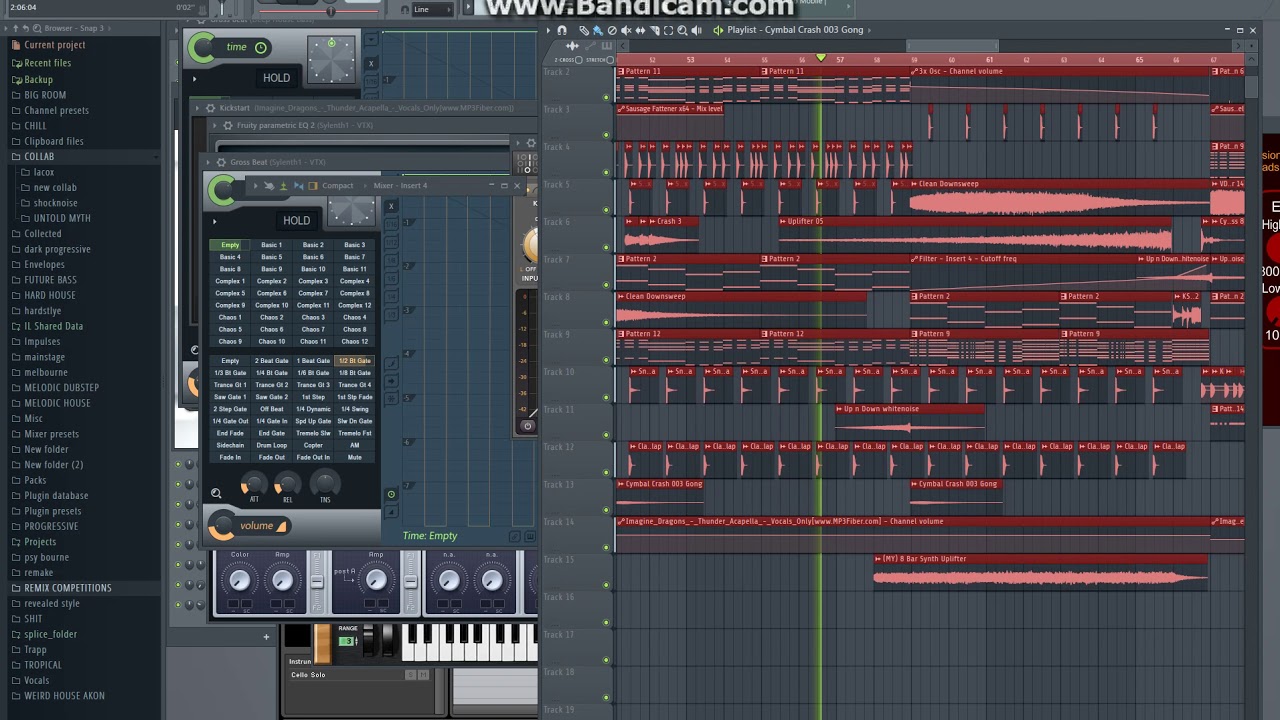Open the UNTOLD MYTH subfolder

pos(61,218)
